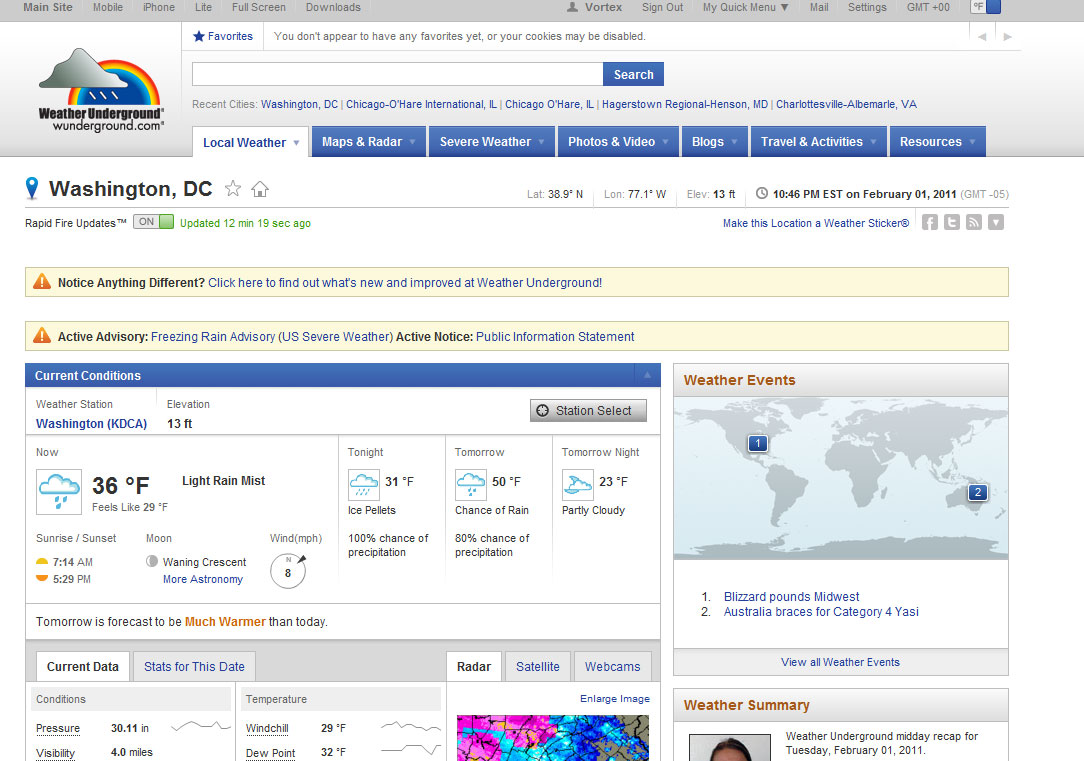
Task: Open Australia braces for Category 4 Yasi
Action: click(821, 612)
